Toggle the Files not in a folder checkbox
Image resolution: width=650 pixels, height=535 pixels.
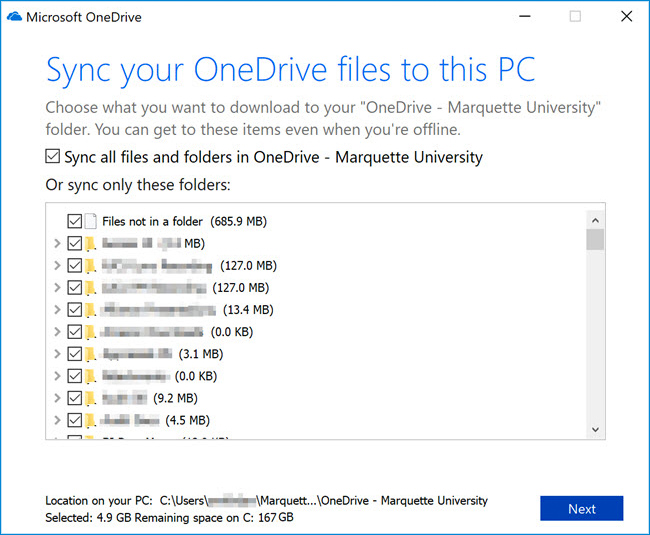[x=74, y=221]
